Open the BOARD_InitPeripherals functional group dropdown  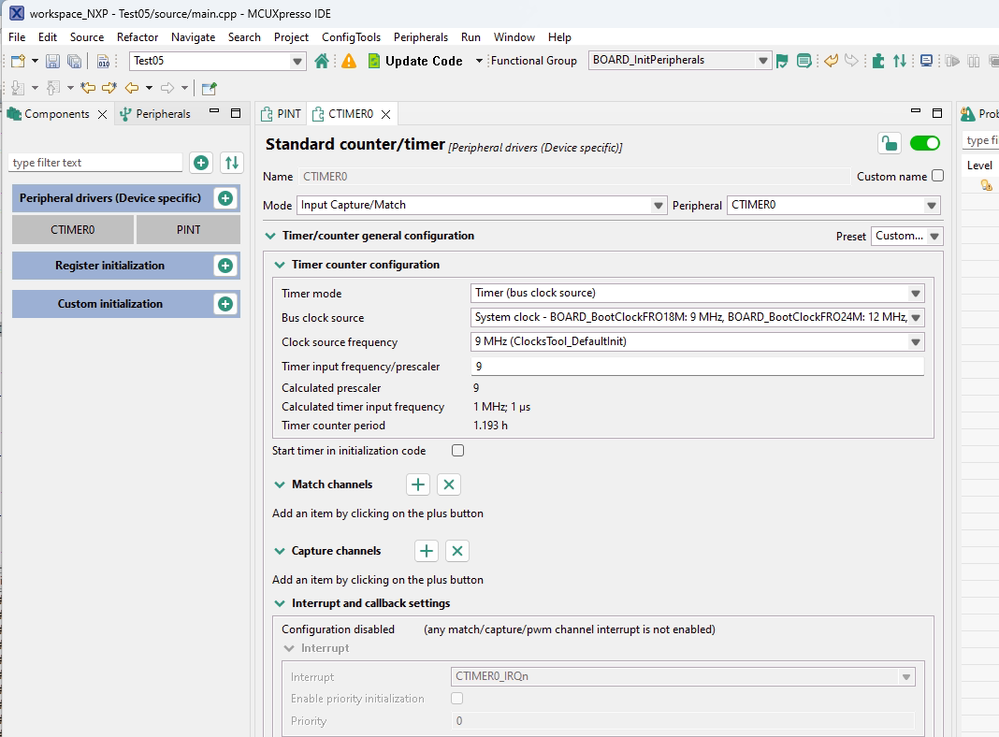click(x=763, y=61)
